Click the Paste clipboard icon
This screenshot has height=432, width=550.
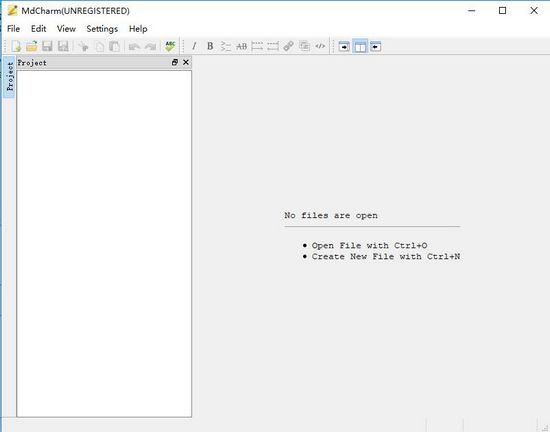pyautogui.click(x=114, y=46)
